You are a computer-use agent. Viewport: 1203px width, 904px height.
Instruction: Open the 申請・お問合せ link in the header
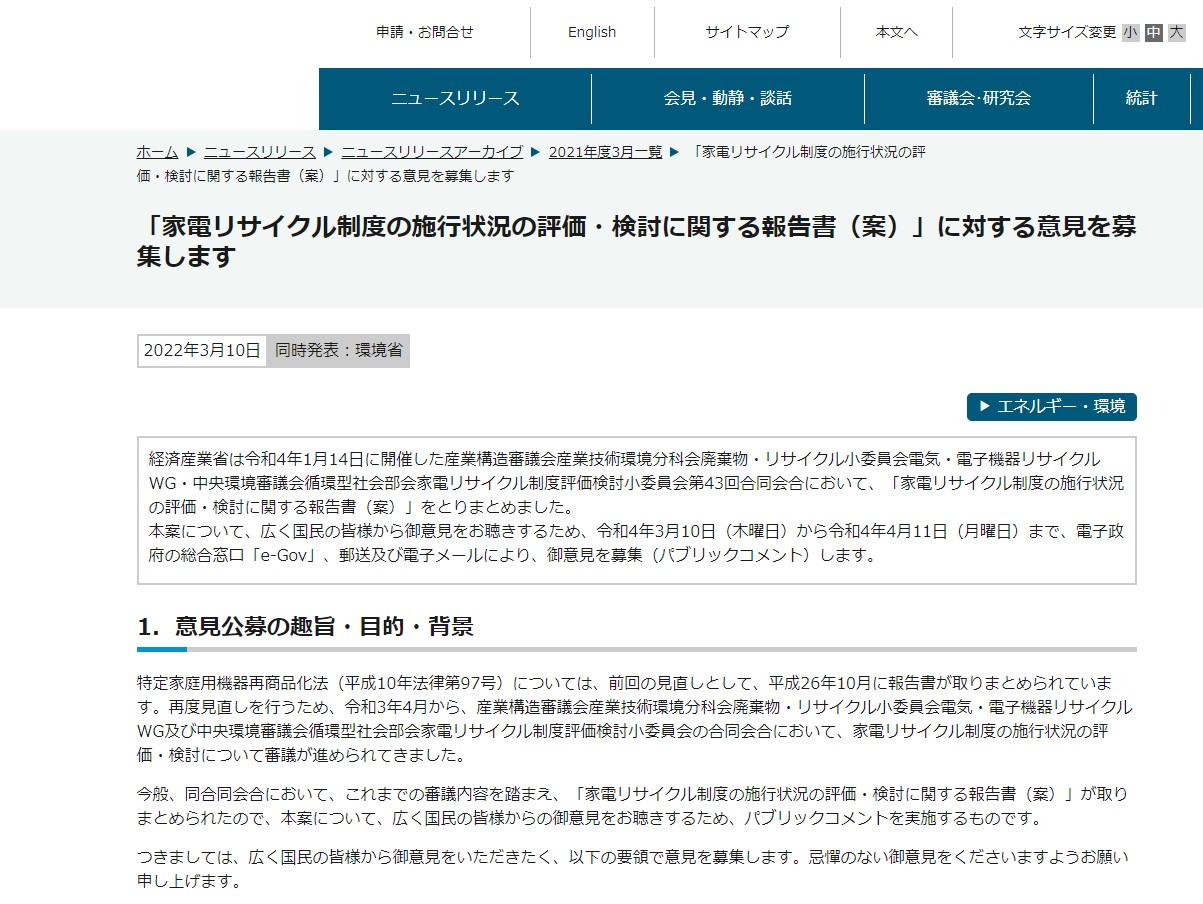425,32
